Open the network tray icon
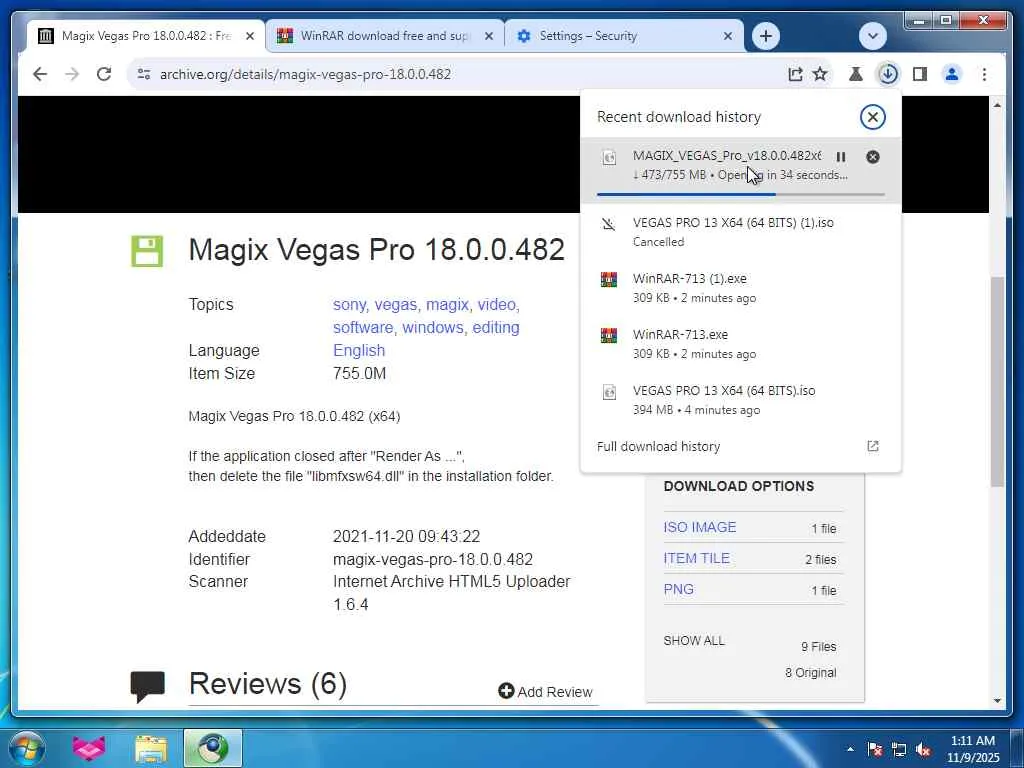The height and width of the screenshot is (768, 1024). [x=899, y=749]
